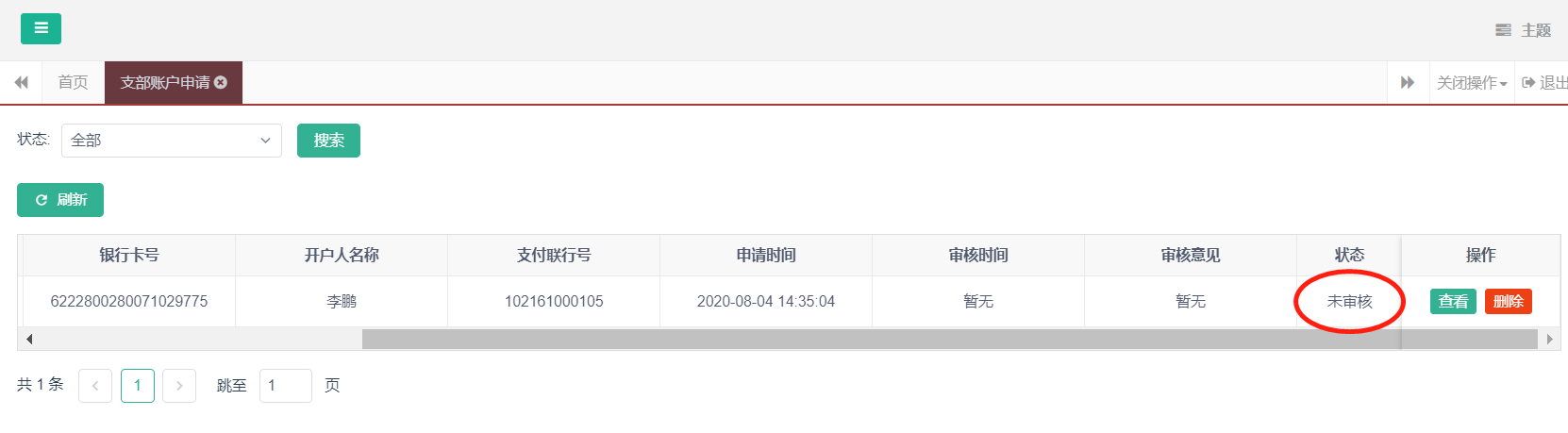Click the scrollbar left arrow

29,339
